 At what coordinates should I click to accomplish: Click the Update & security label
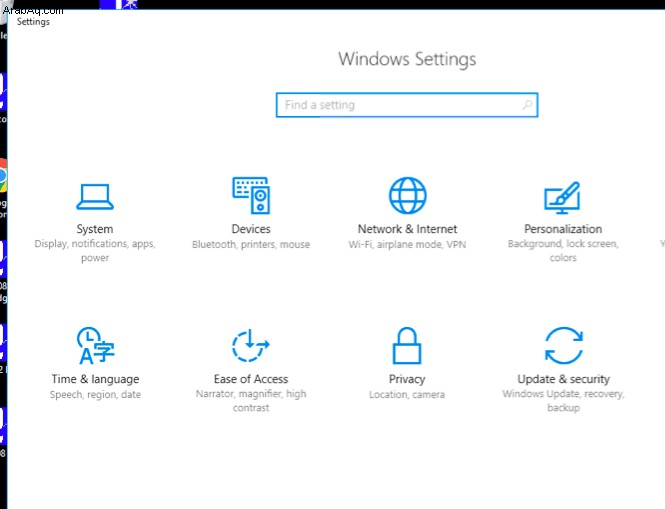[x=564, y=379]
